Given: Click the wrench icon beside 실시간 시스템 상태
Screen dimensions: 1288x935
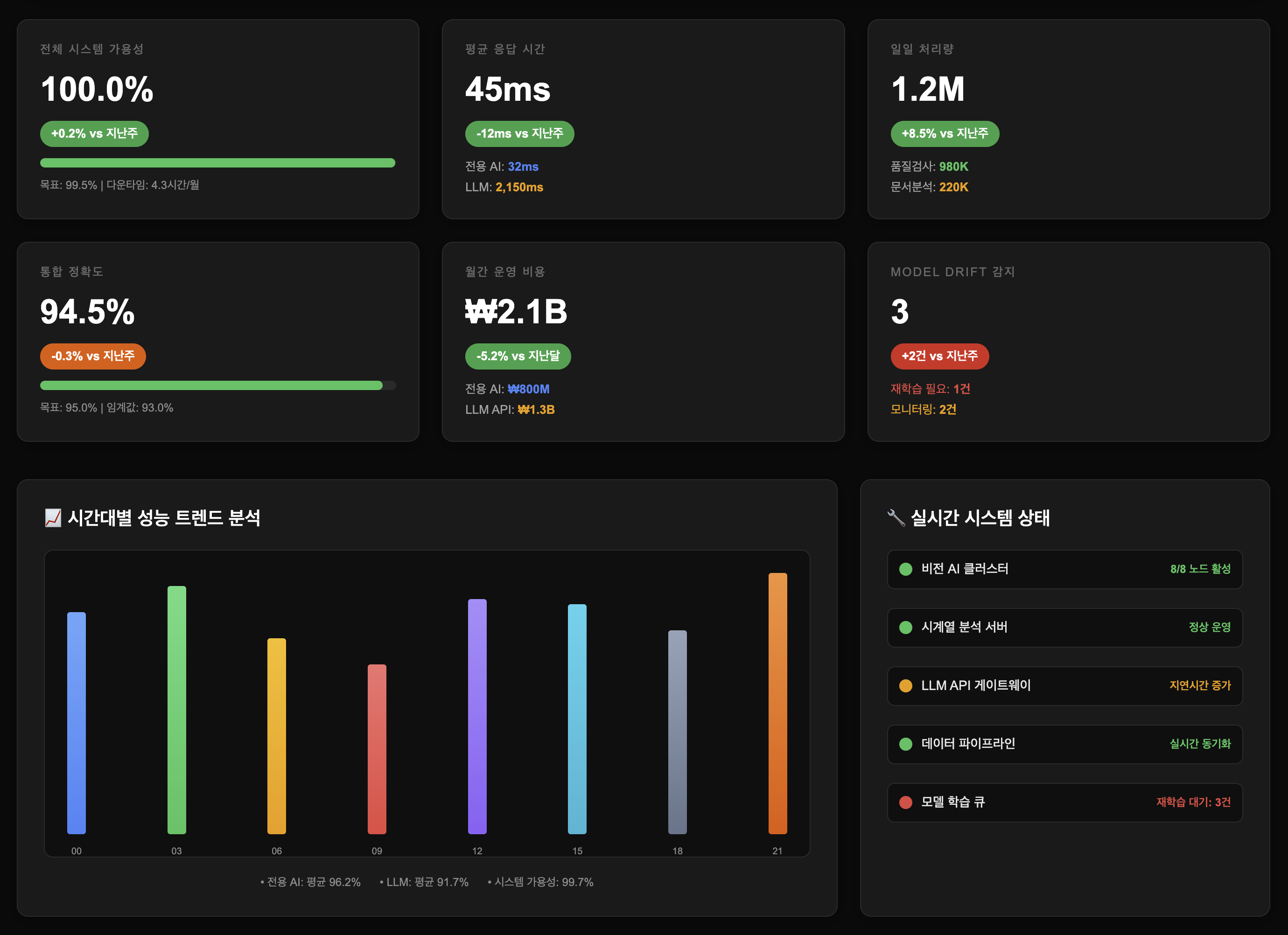Looking at the screenshot, I should click(896, 518).
